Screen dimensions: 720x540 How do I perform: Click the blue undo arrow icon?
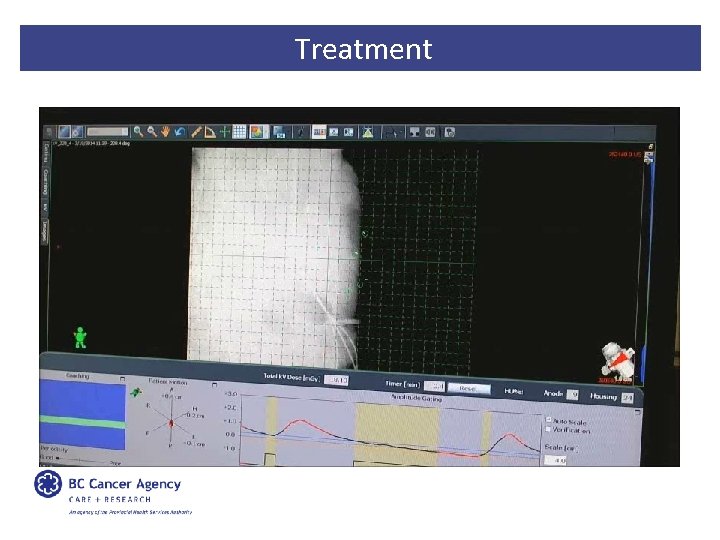pos(180,132)
